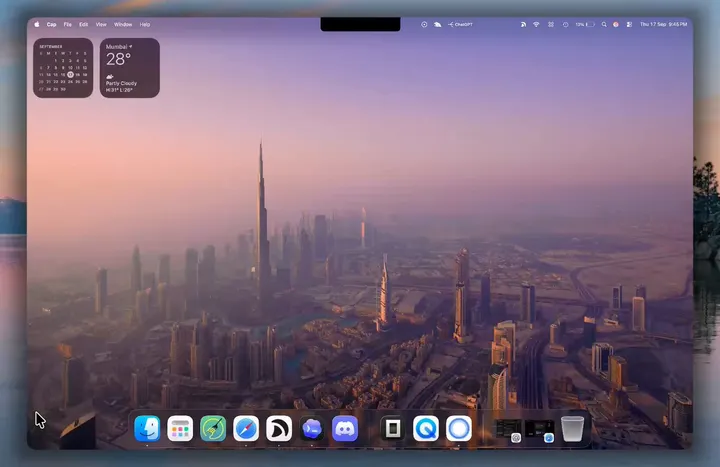Open Spotlight search magnifier icon
The height and width of the screenshot is (467, 720).
click(x=604, y=24)
